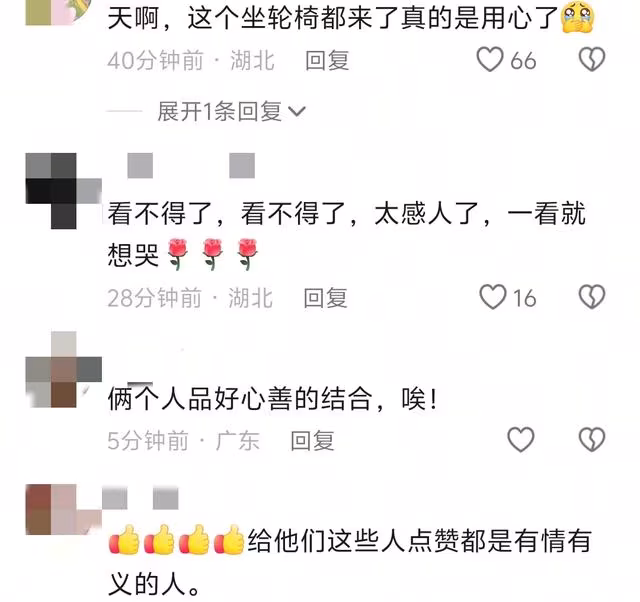The image size is (640, 602).
Task: Reply to the 5分钟前 广东 comment
Action: pyautogui.click(x=312, y=440)
